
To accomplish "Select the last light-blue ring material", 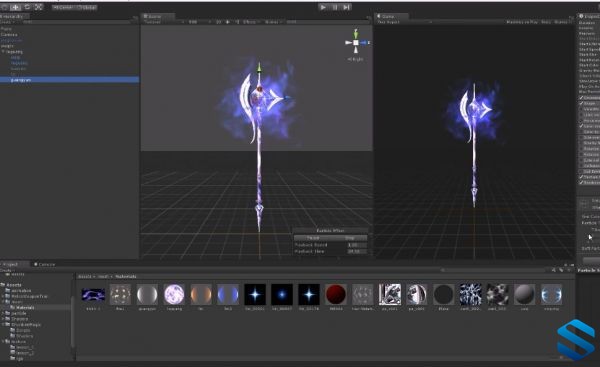I will 551,294.
